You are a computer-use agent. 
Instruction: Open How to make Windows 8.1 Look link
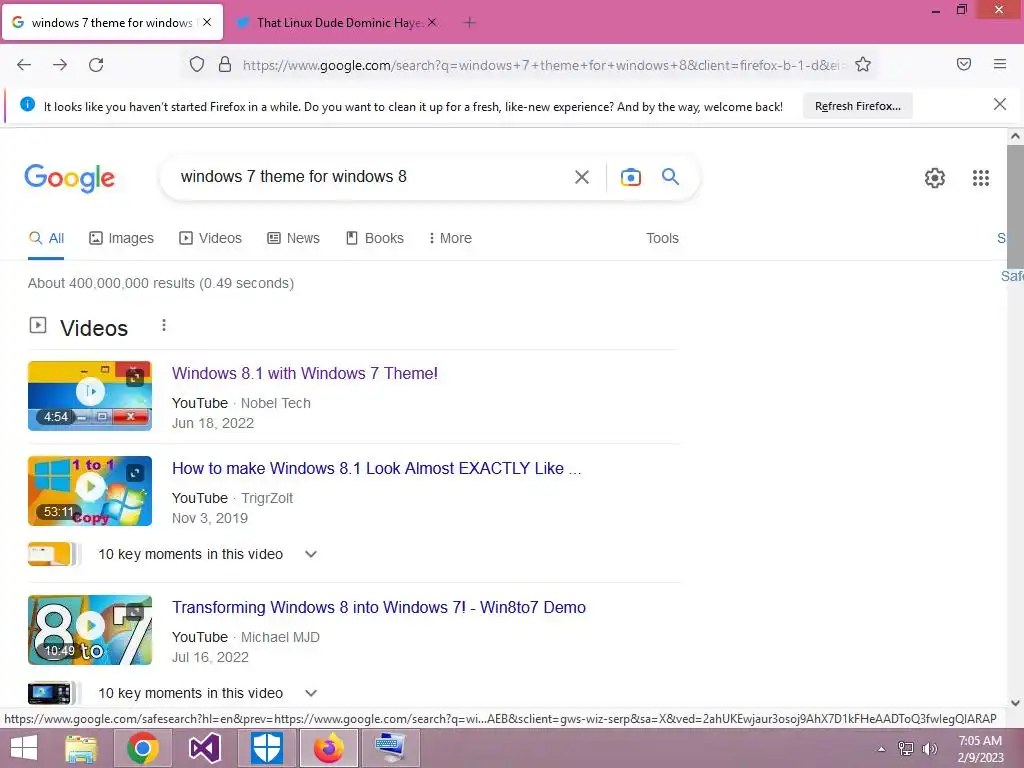[376, 468]
